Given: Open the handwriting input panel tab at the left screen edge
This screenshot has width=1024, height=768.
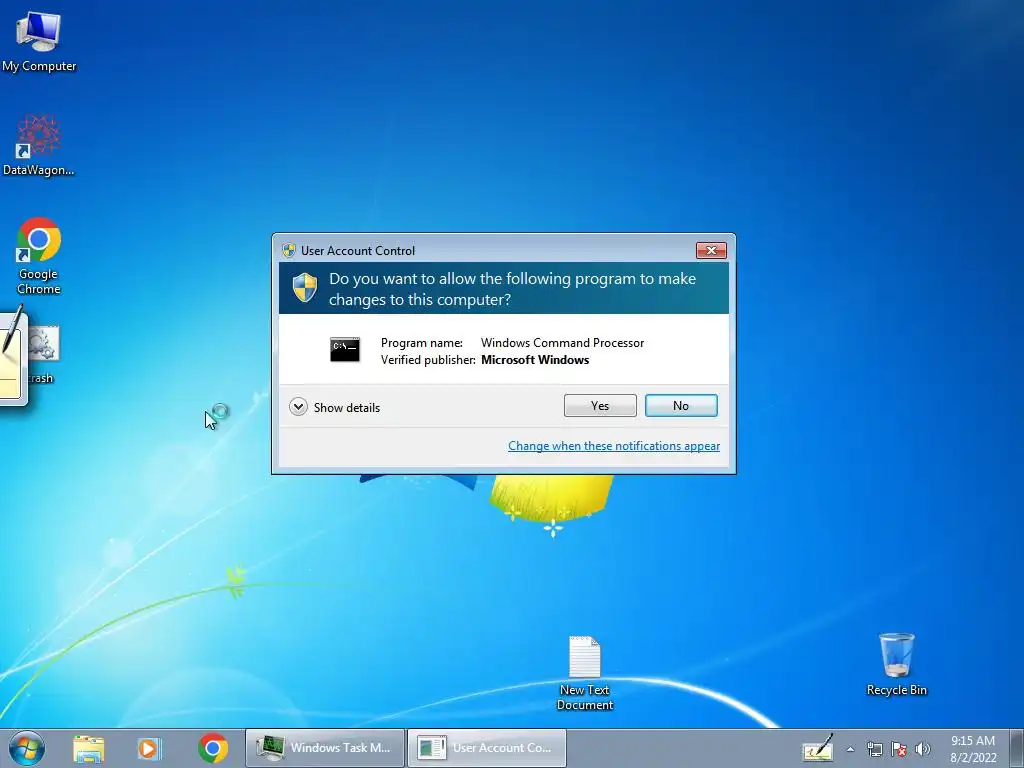Looking at the screenshot, I should pos(13,356).
